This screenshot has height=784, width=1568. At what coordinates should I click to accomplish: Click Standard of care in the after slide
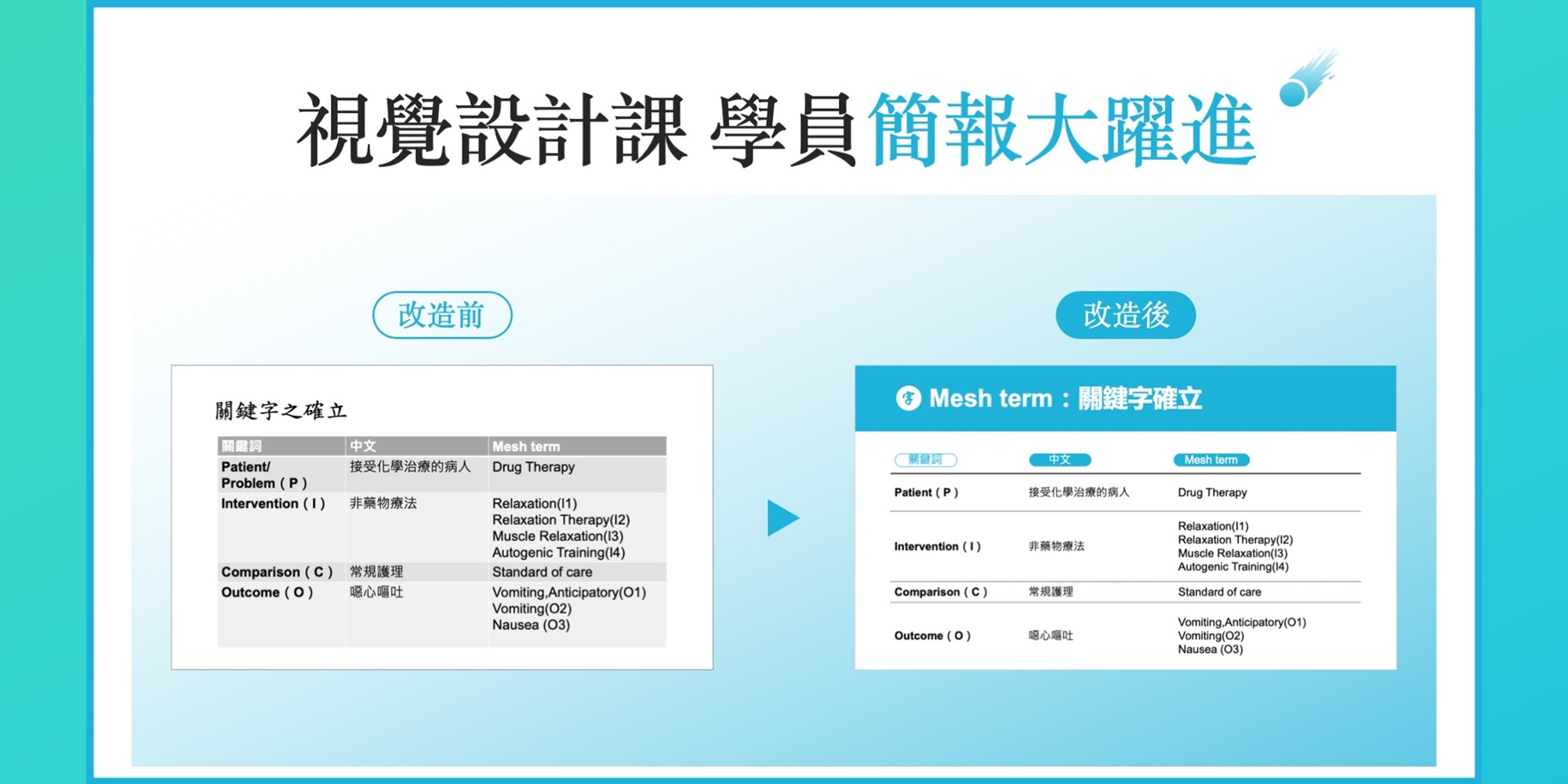(1219, 592)
